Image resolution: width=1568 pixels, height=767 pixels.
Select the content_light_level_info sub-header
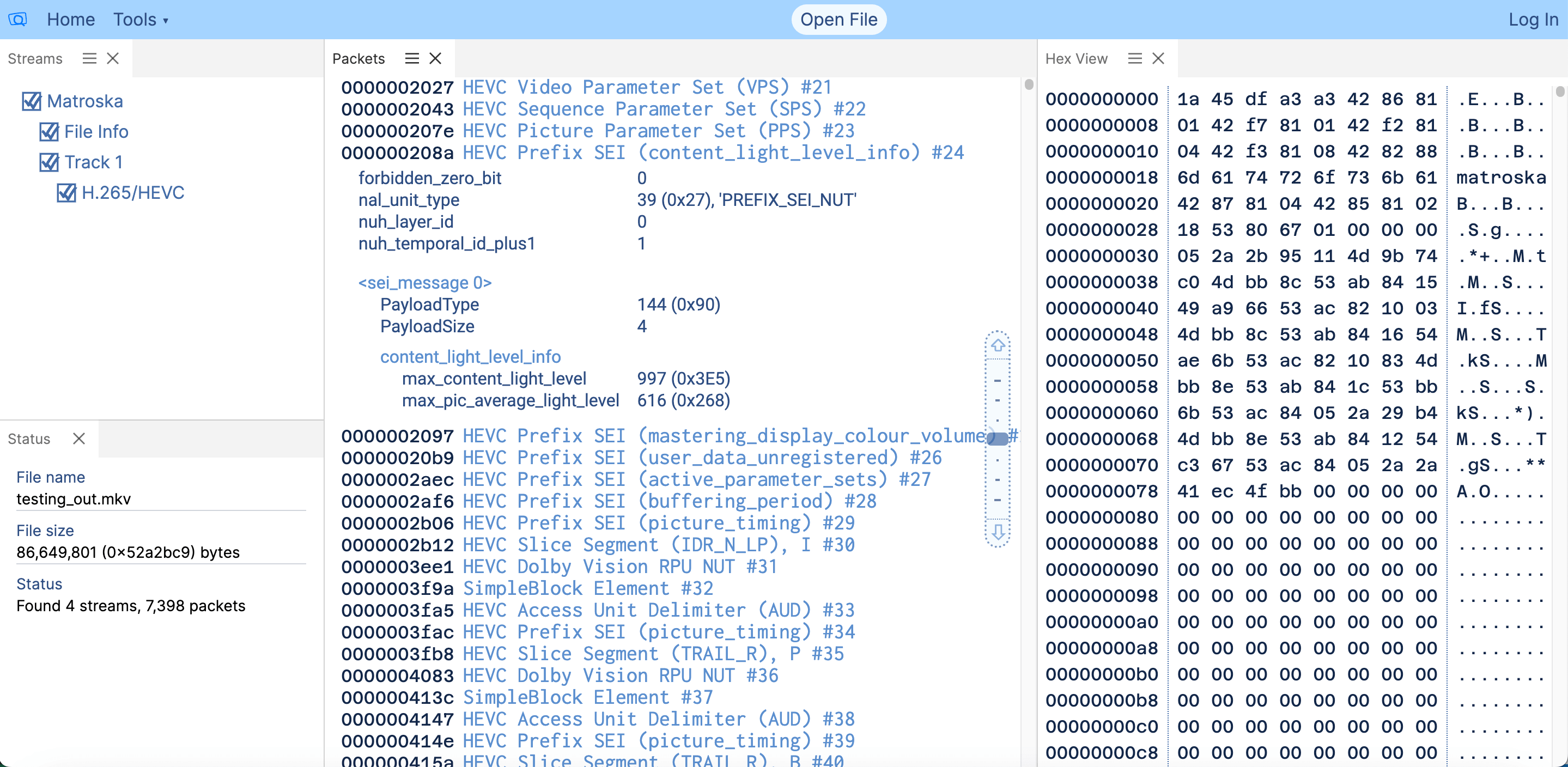pyautogui.click(x=471, y=357)
